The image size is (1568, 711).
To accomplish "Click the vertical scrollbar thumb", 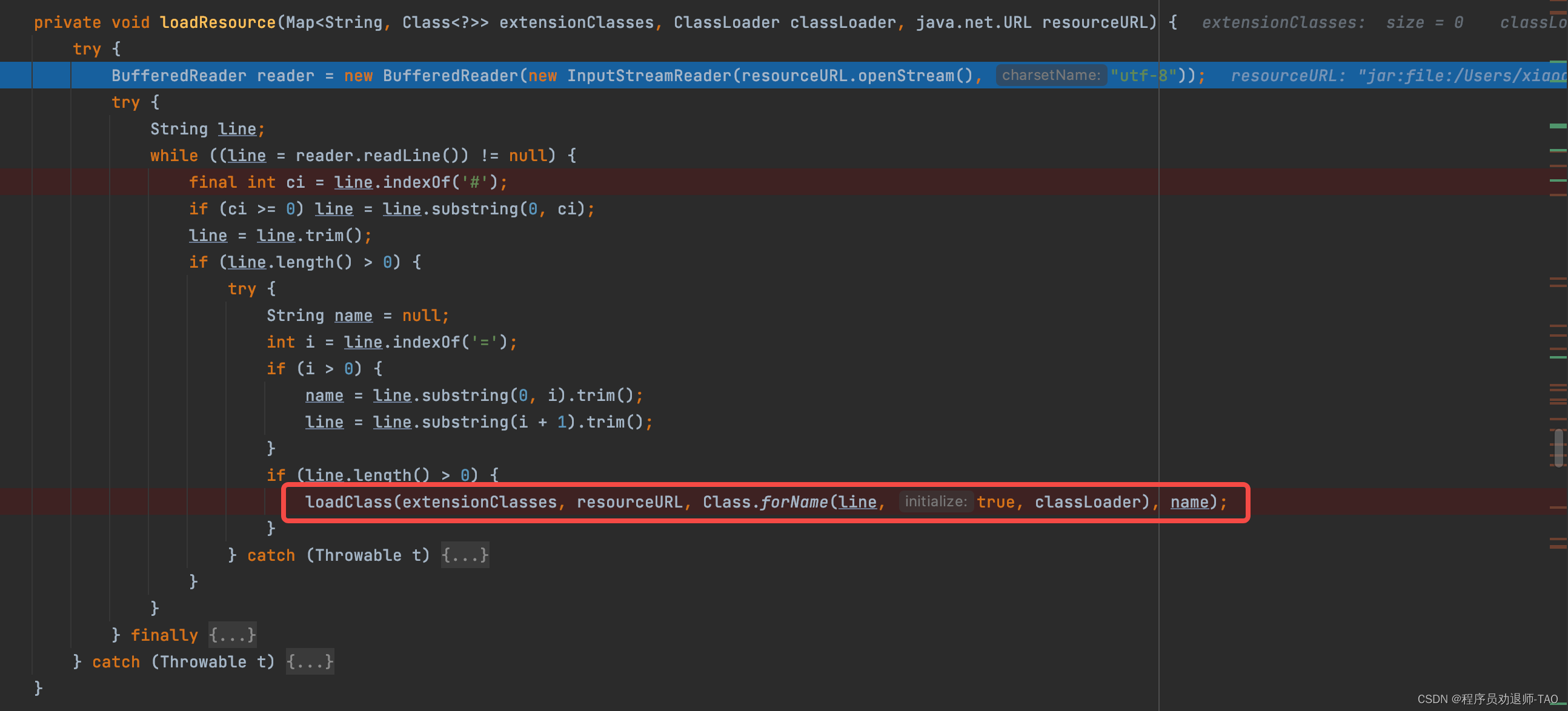I will [x=1559, y=448].
